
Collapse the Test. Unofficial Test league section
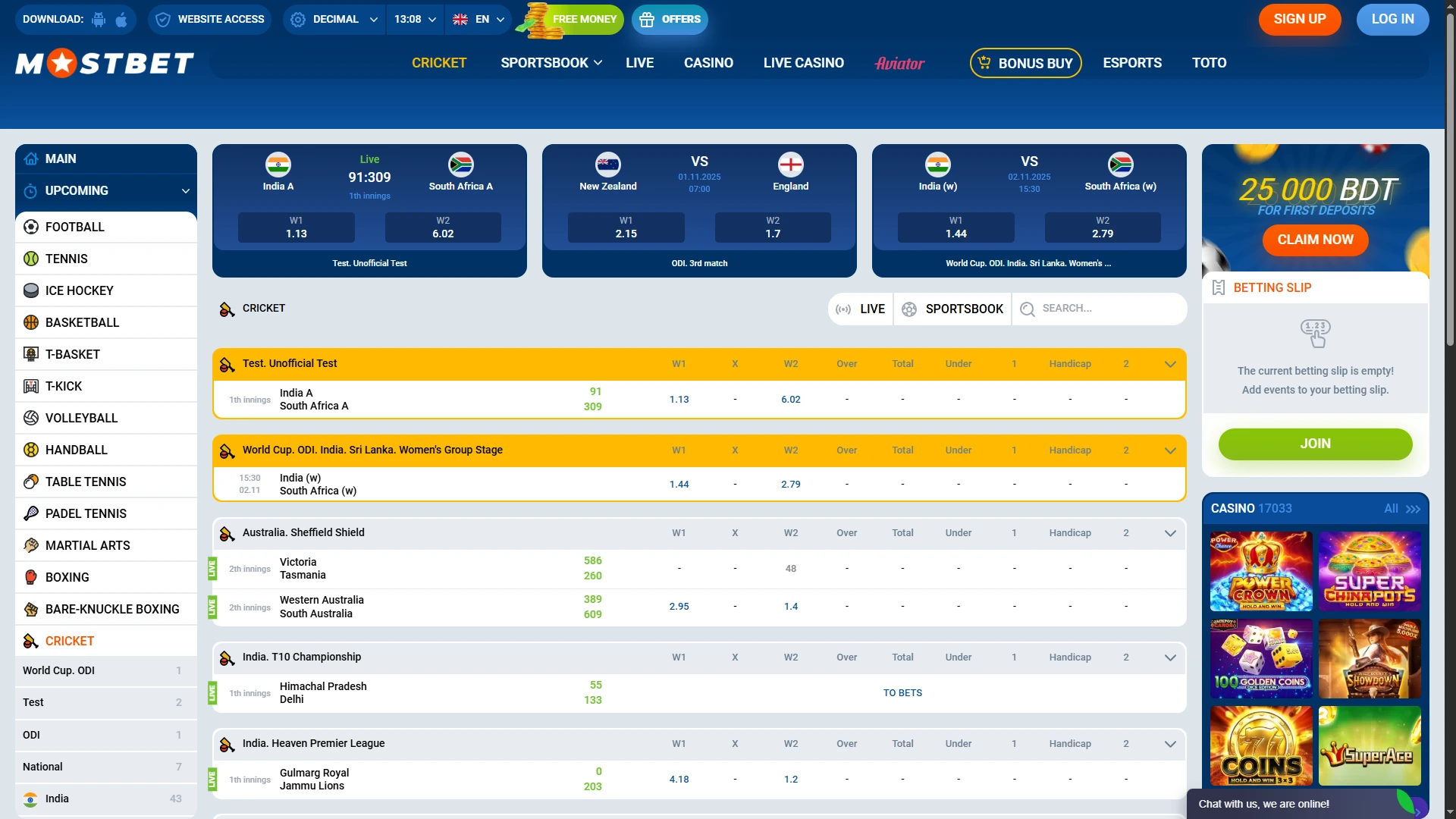coord(1170,364)
